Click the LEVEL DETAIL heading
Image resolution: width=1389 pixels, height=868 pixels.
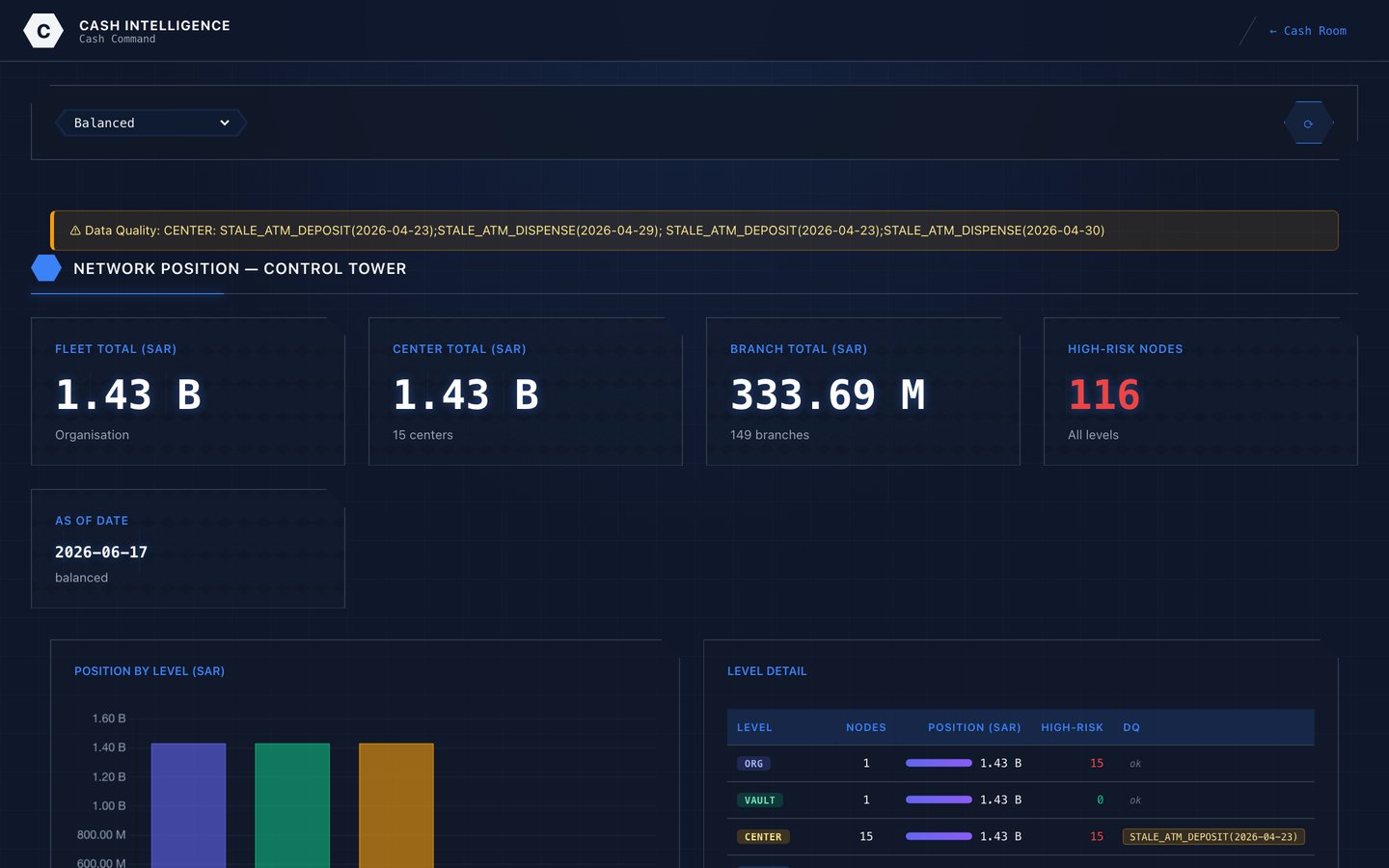pyautogui.click(x=767, y=671)
